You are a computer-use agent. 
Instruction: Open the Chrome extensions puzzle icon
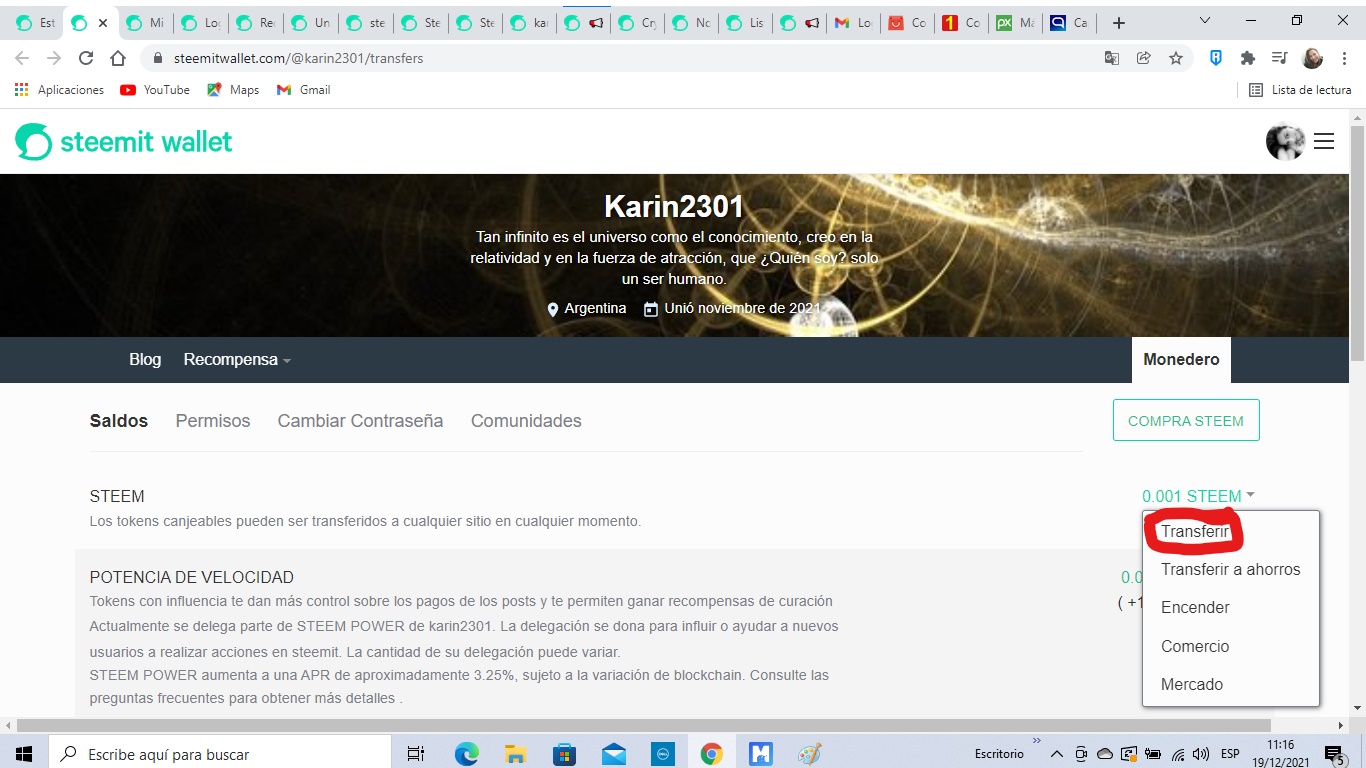pos(1248,58)
